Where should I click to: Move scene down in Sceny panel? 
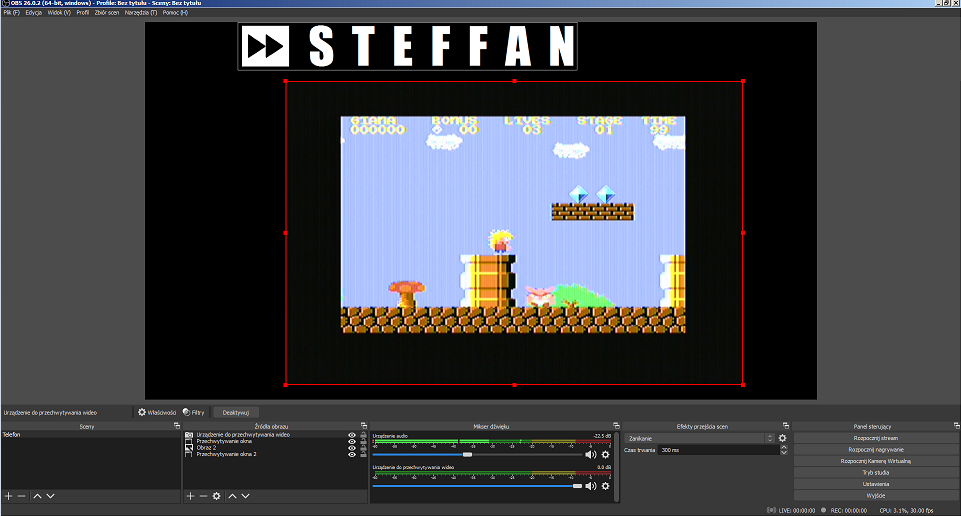pyautogui.click(x=50, y=496)
